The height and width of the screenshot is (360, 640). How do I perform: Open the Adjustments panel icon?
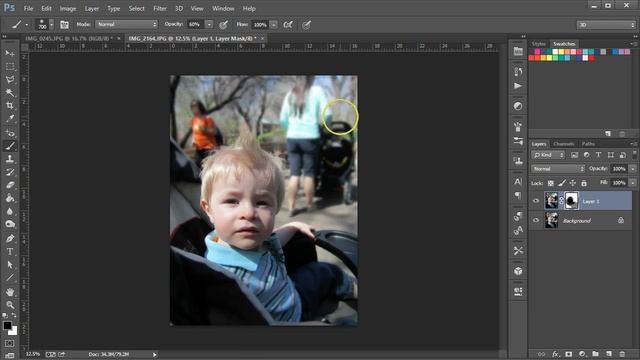[518, 106]
